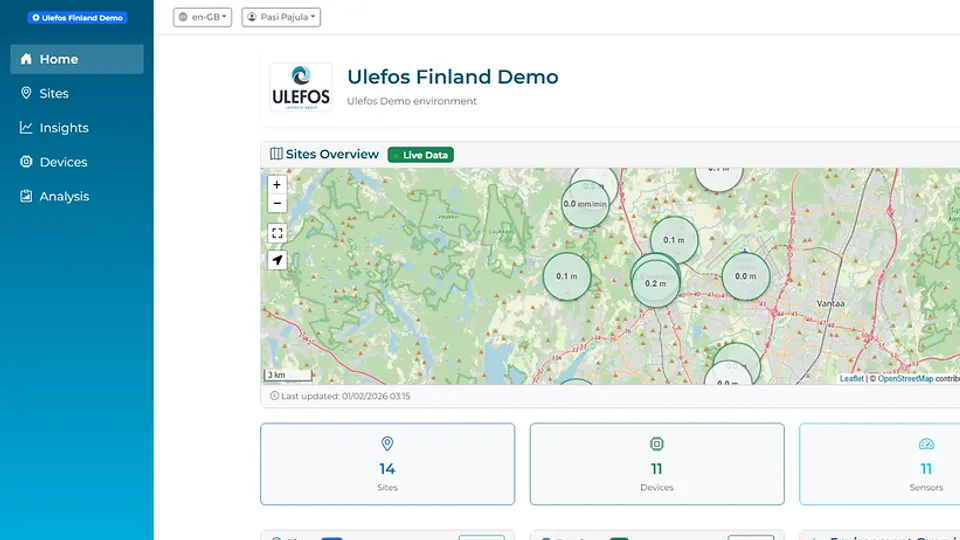Open Insights from the sidebar
The image size is (960, 540).
[77, 128]
